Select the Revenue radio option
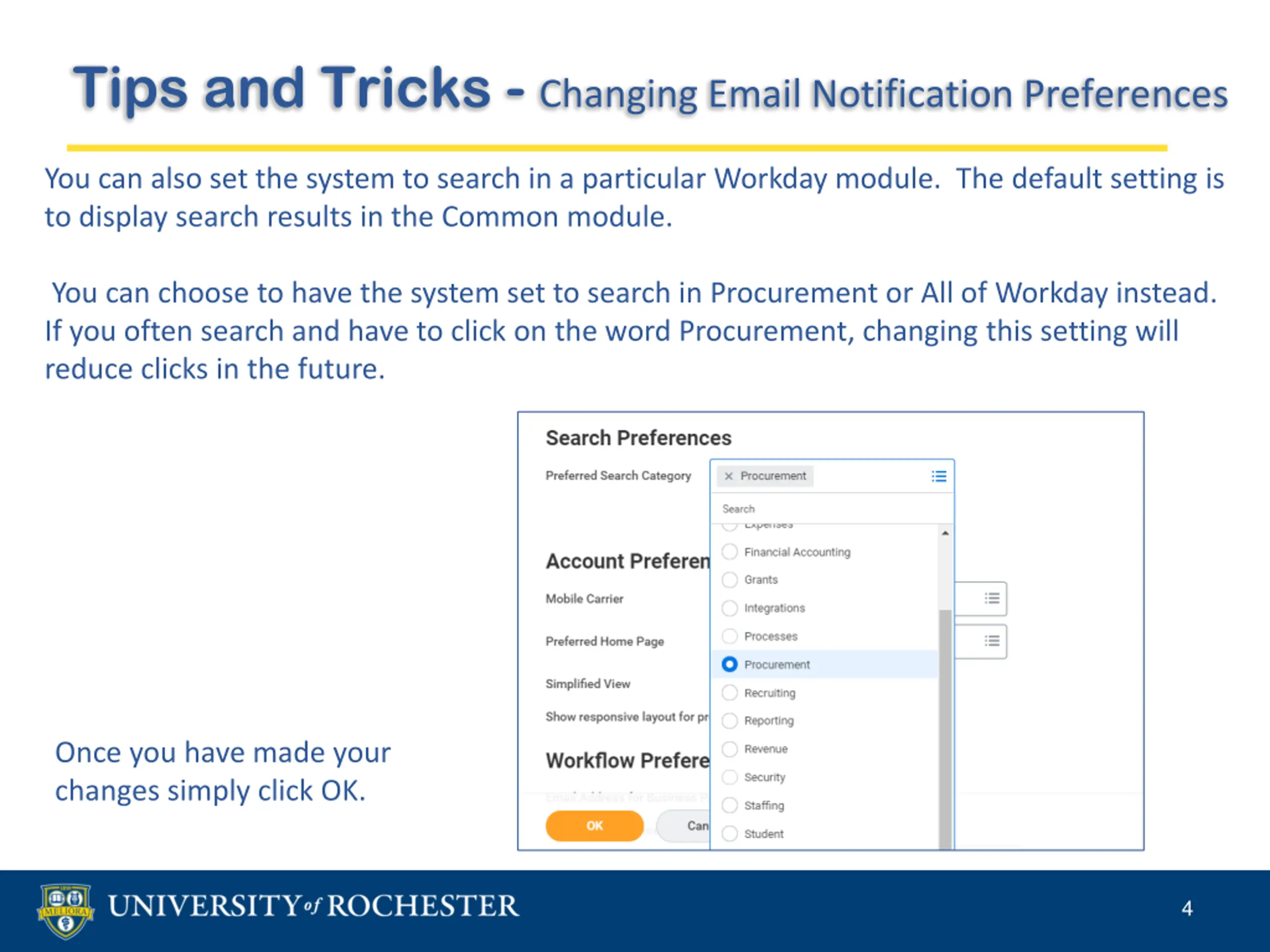The width and height of the screenshot is (1270, 952). 729,749
